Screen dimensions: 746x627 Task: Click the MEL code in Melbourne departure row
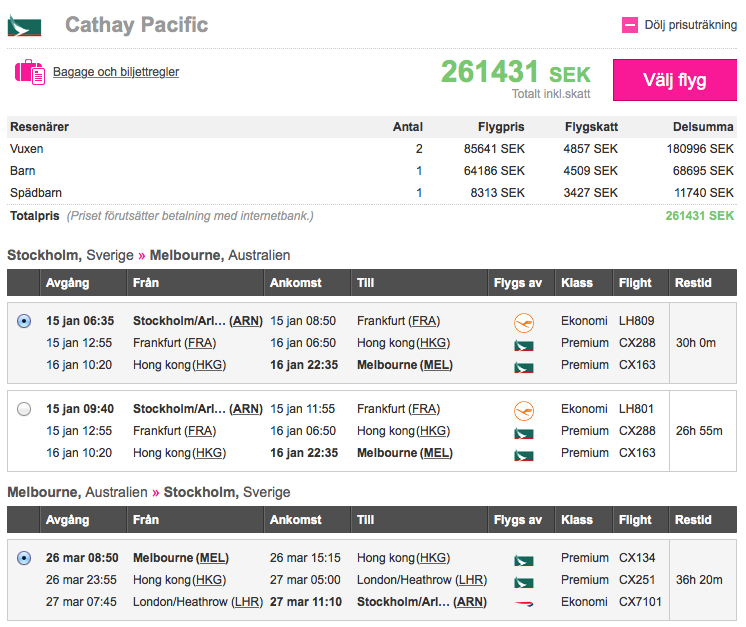212,558
